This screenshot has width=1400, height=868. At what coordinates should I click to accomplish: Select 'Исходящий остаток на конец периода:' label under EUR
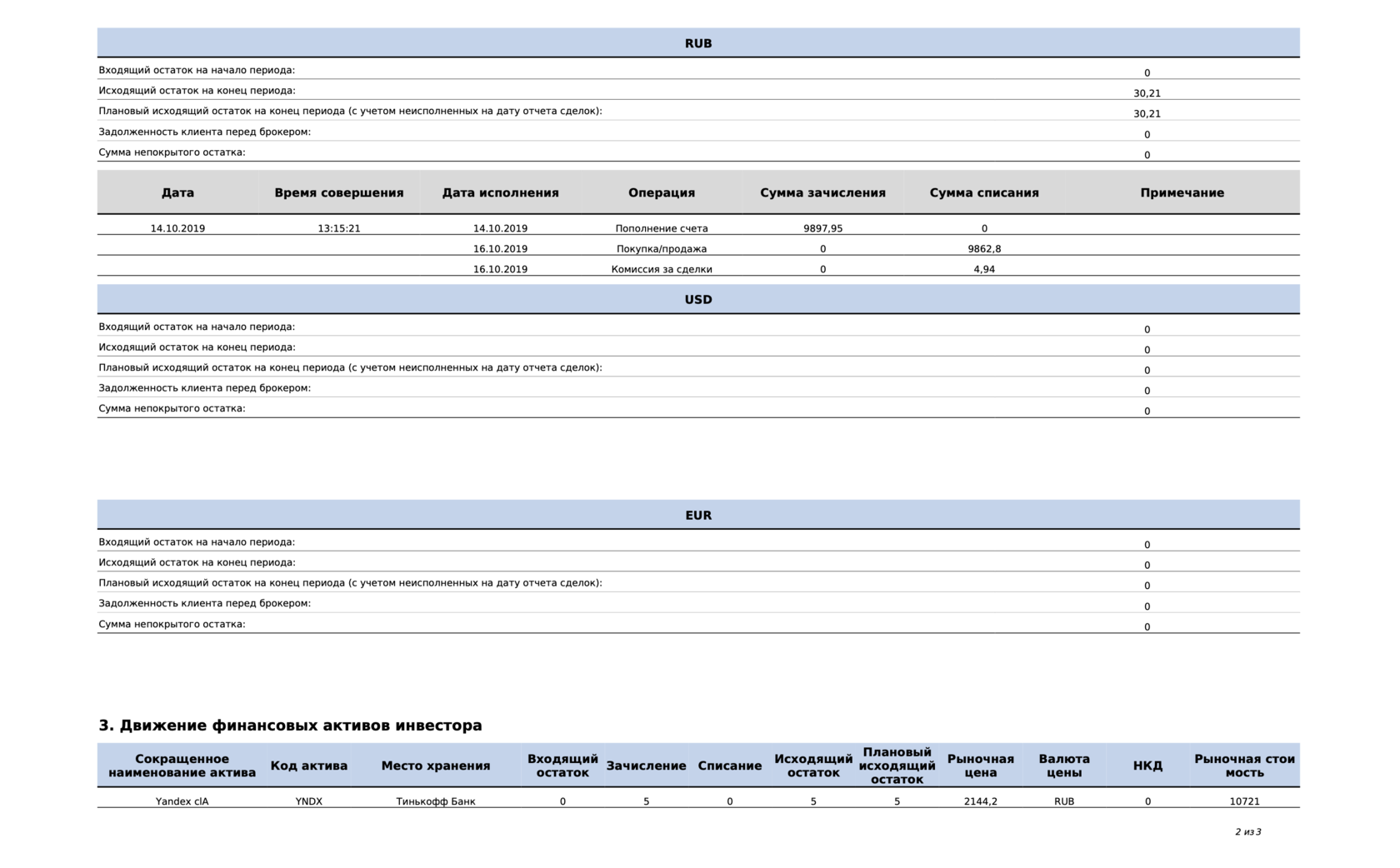click(197, 562)
